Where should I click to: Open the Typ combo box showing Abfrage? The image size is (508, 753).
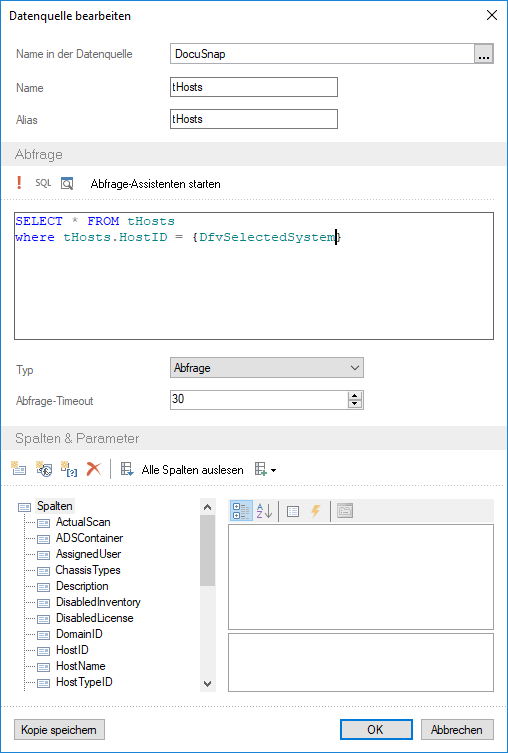(x=266, y=368)
